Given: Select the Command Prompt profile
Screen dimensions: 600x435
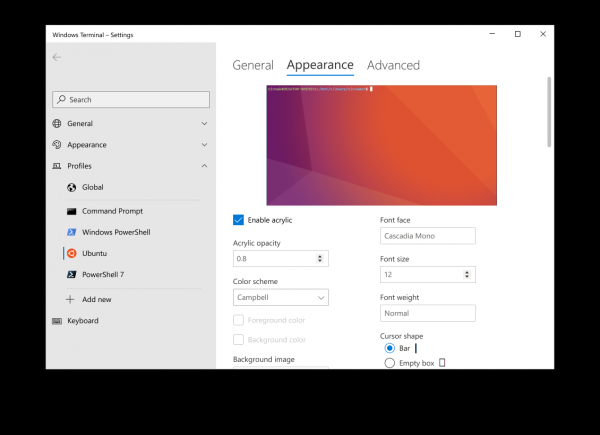Looking at the screenshot, I should (111, 211).
